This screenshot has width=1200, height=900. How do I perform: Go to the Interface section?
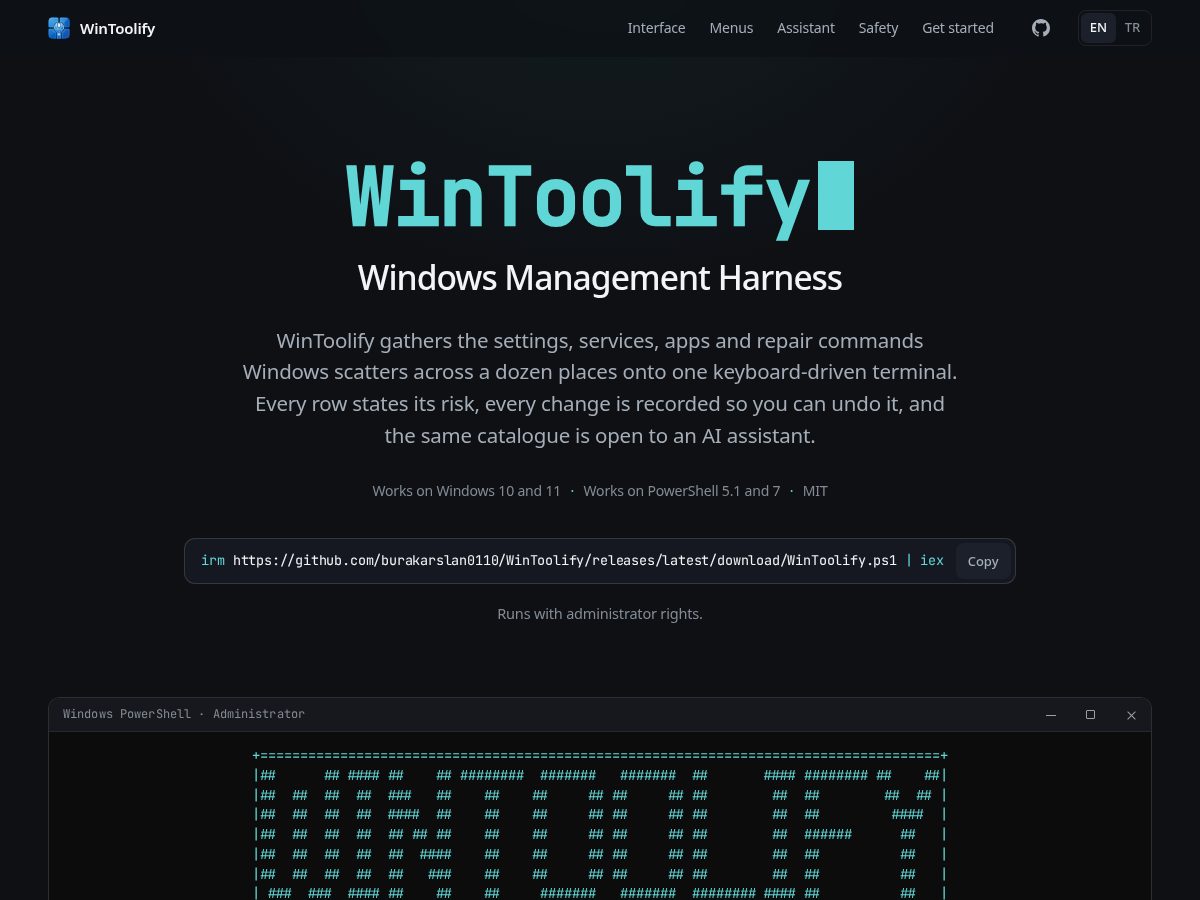[x=656, y=28]
